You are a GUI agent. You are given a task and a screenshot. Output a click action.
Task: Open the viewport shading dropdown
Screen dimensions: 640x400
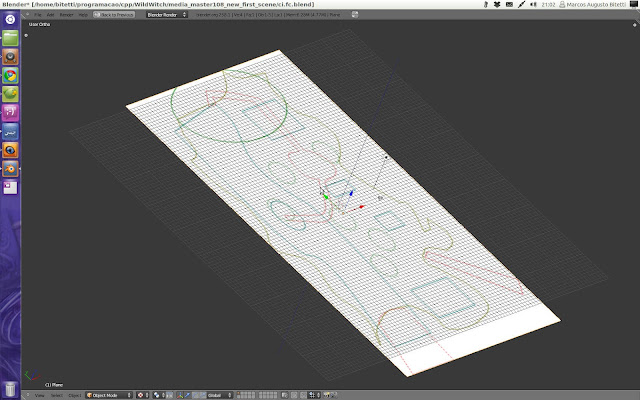pos(142,395)
